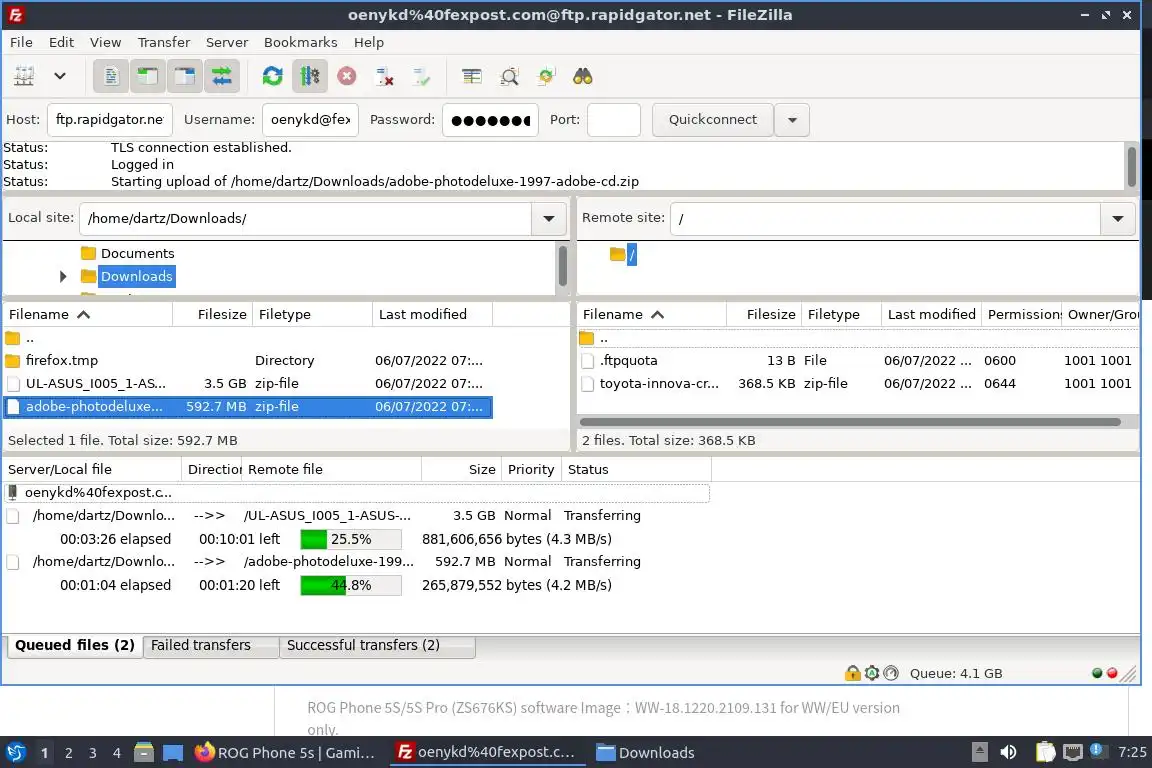The width and height of the screenshot is (1152, 768).
Task: Toggle directory comparison
Action: point(509,76)
